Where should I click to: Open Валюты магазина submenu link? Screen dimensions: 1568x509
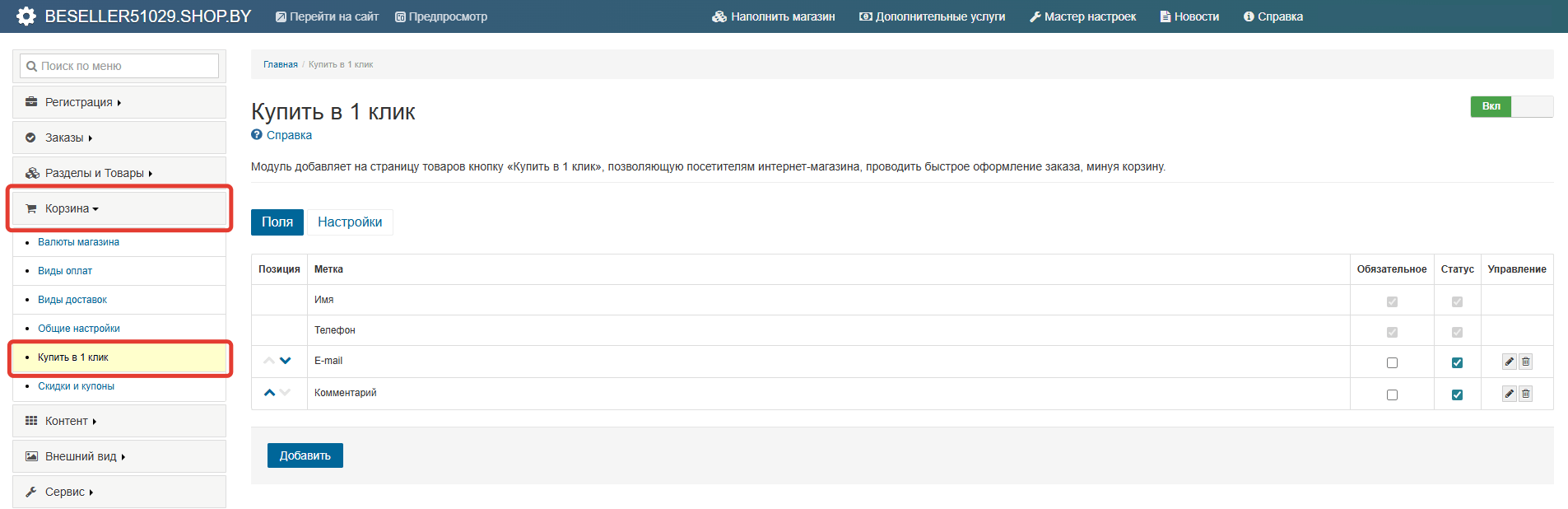pyautogui.click(x=78, y=242)
